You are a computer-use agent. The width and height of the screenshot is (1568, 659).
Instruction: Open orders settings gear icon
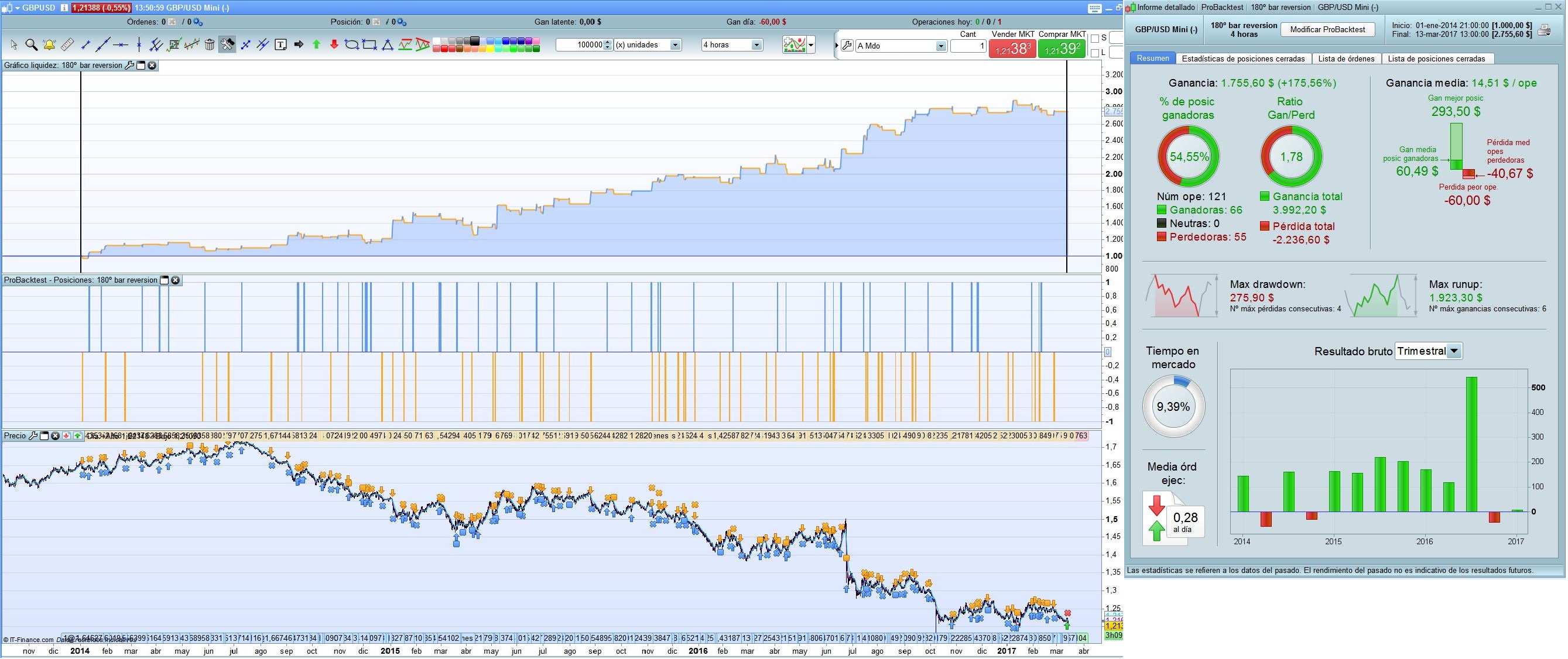tap(198, 22)
